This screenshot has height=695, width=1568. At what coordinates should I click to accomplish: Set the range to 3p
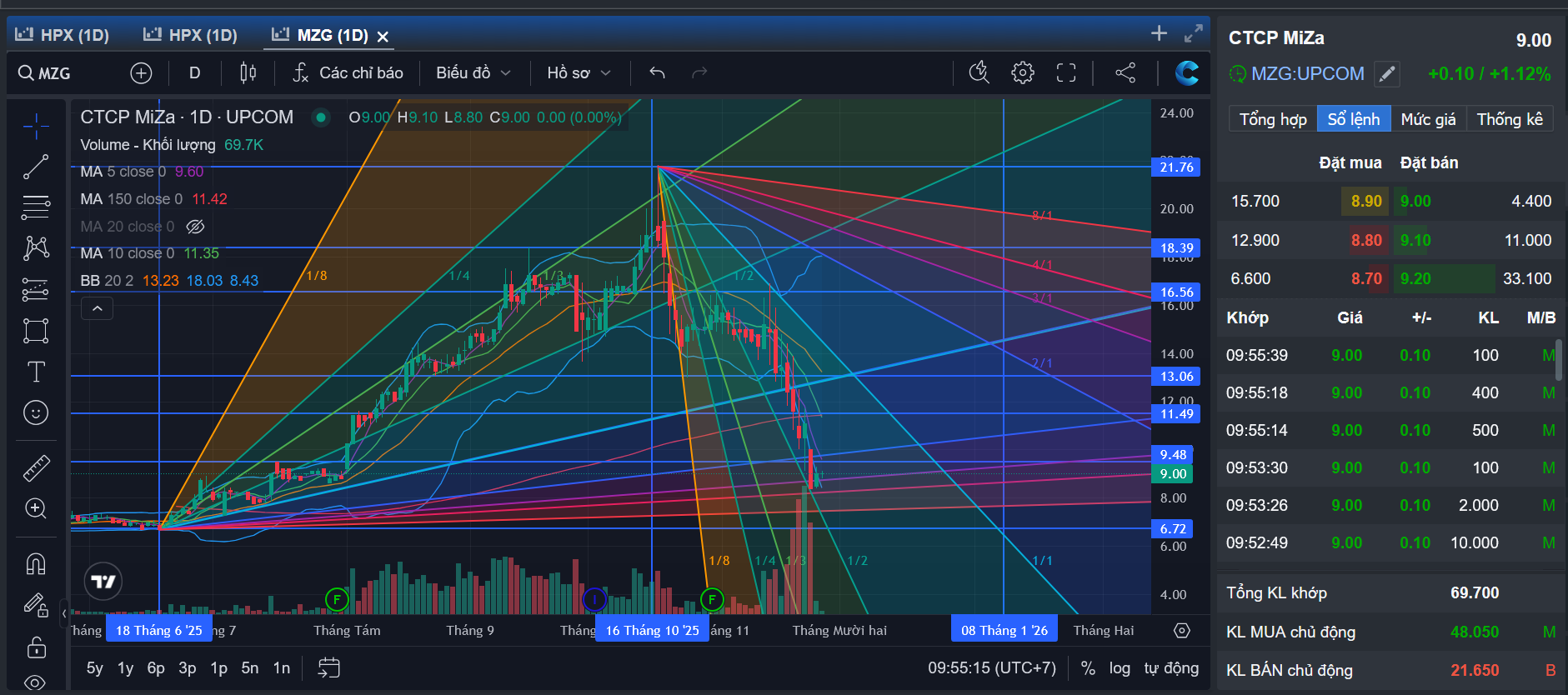pos(188,668)
